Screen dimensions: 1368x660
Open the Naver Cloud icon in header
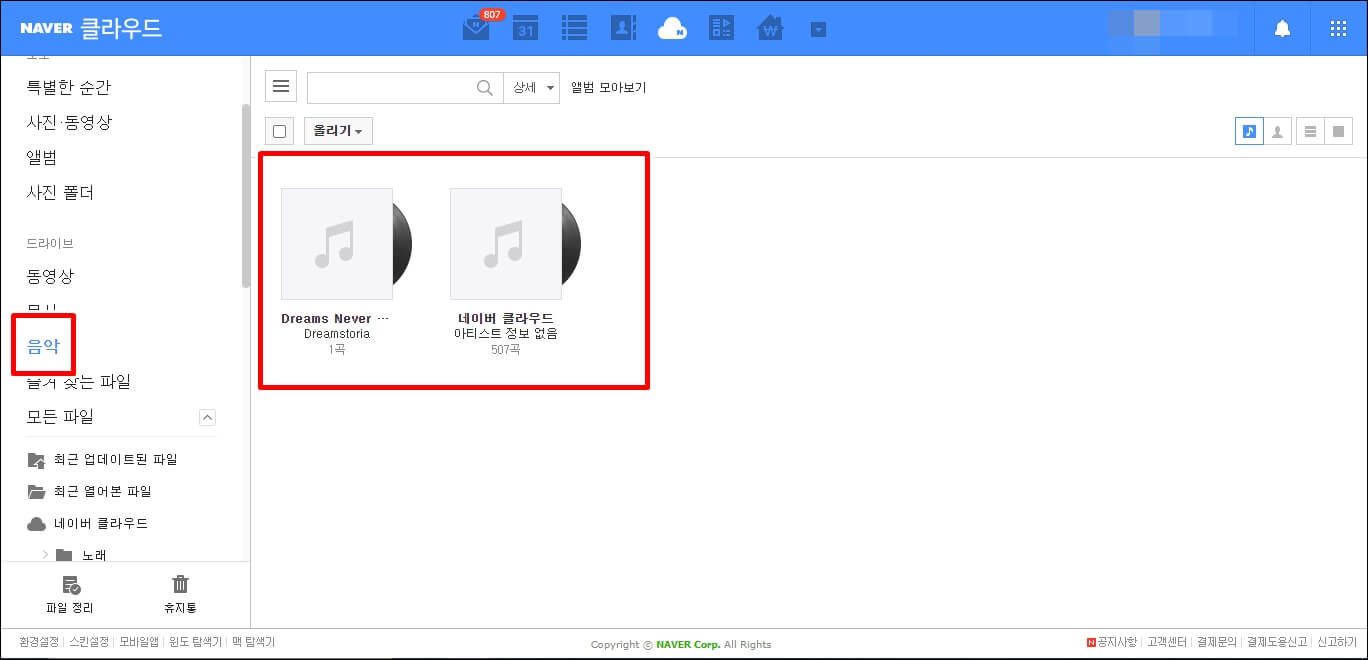(x=672, y=28)
